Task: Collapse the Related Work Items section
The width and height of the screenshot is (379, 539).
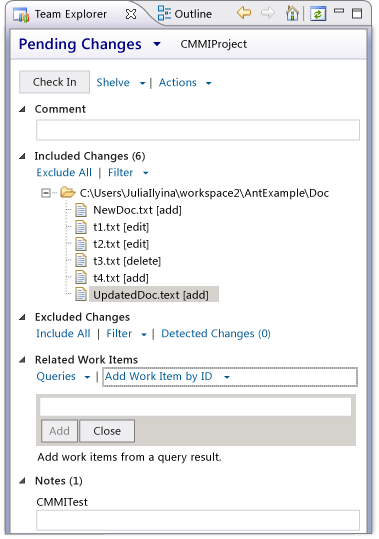Action: tap(23, 360)
